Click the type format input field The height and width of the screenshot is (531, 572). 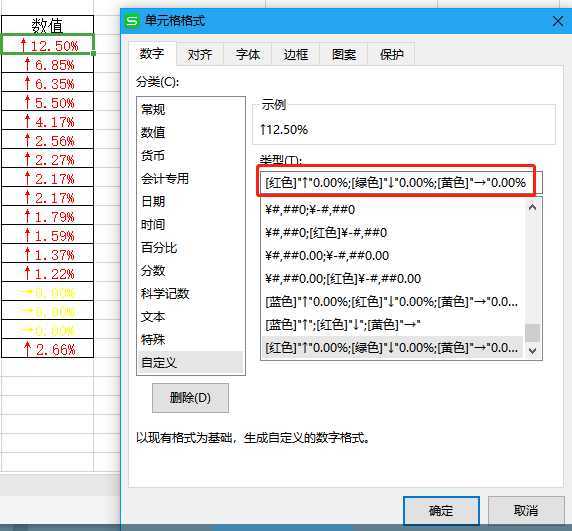coord(401,182)
